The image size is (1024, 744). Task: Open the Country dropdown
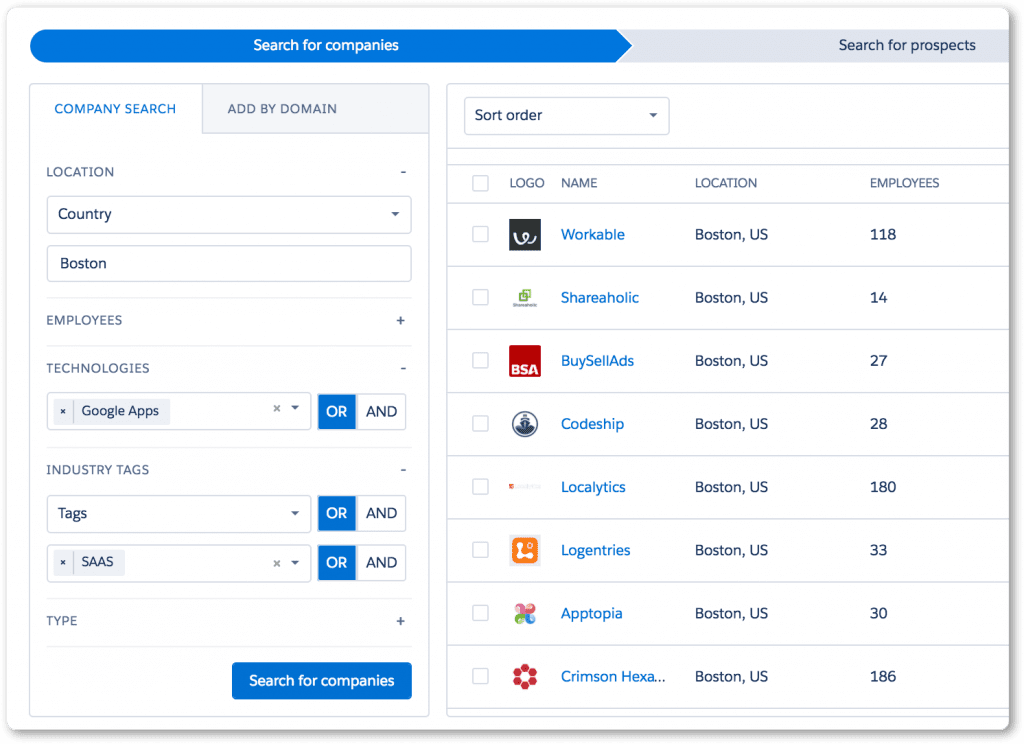228,214
